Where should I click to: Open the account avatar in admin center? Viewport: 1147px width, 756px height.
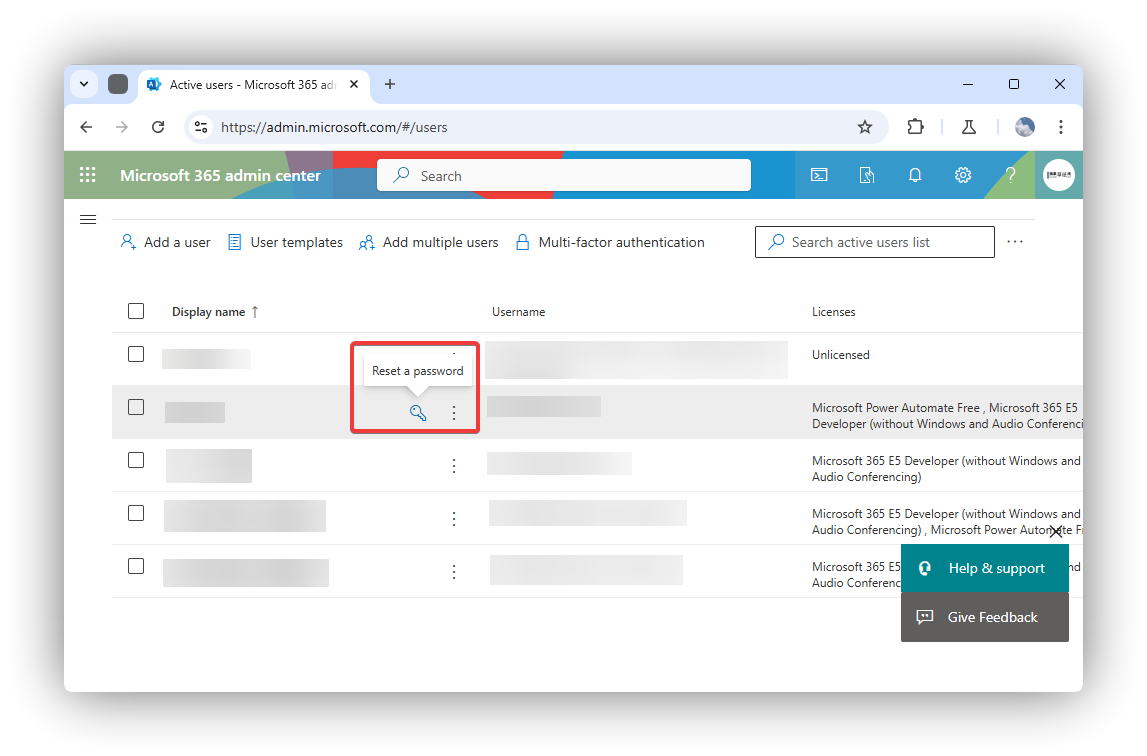click(x=1058, y=175)
